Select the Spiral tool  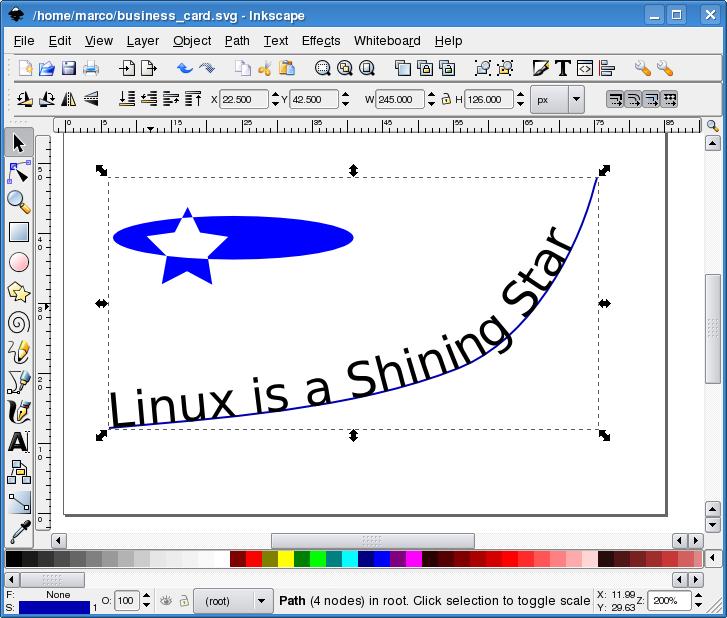point(19,322)
